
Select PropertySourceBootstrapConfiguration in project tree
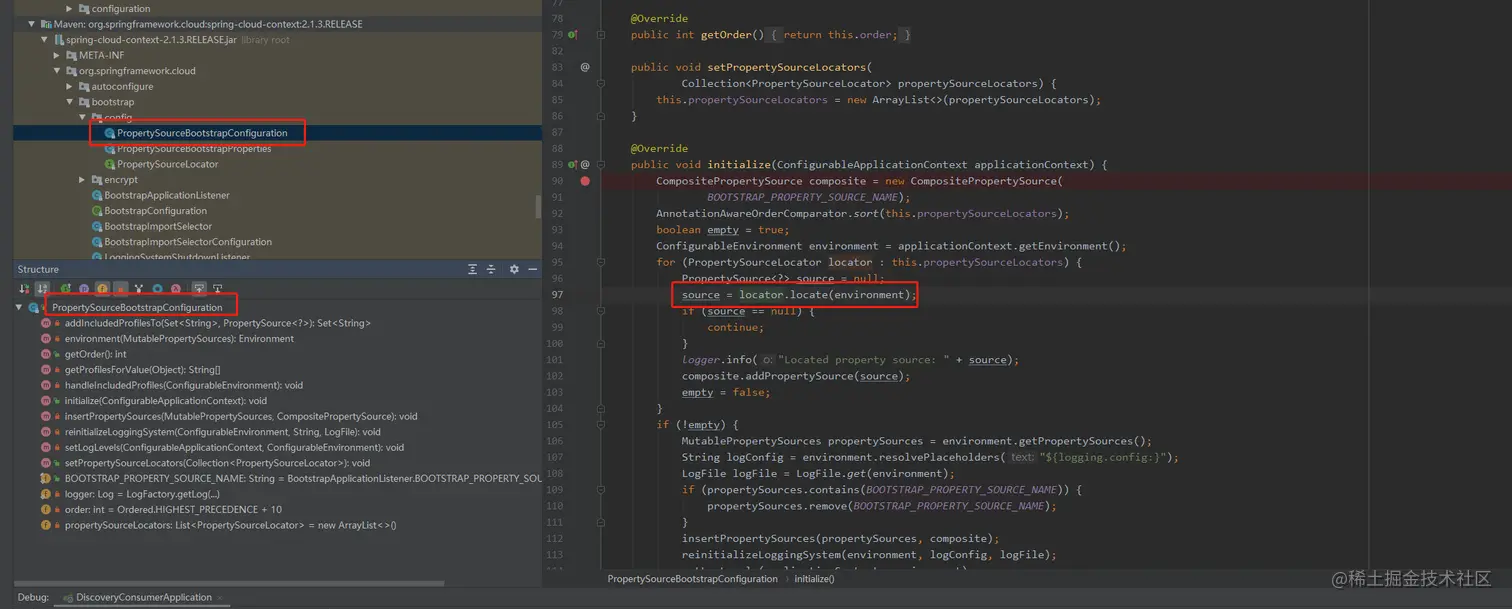[202, 133]
